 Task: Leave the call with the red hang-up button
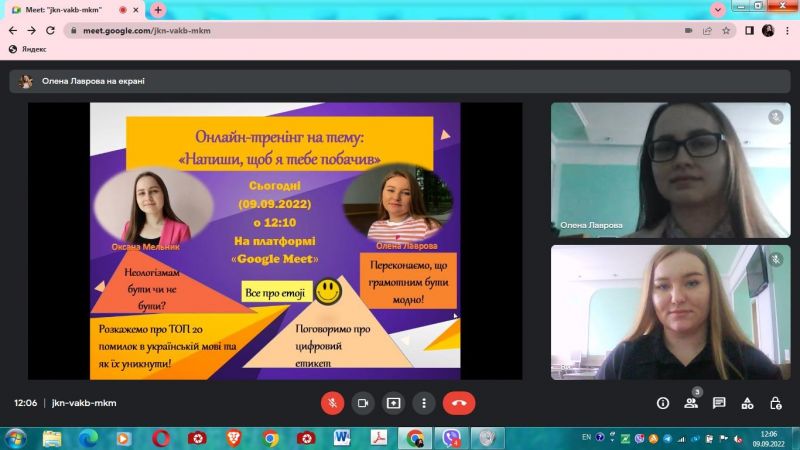point(459,403)
